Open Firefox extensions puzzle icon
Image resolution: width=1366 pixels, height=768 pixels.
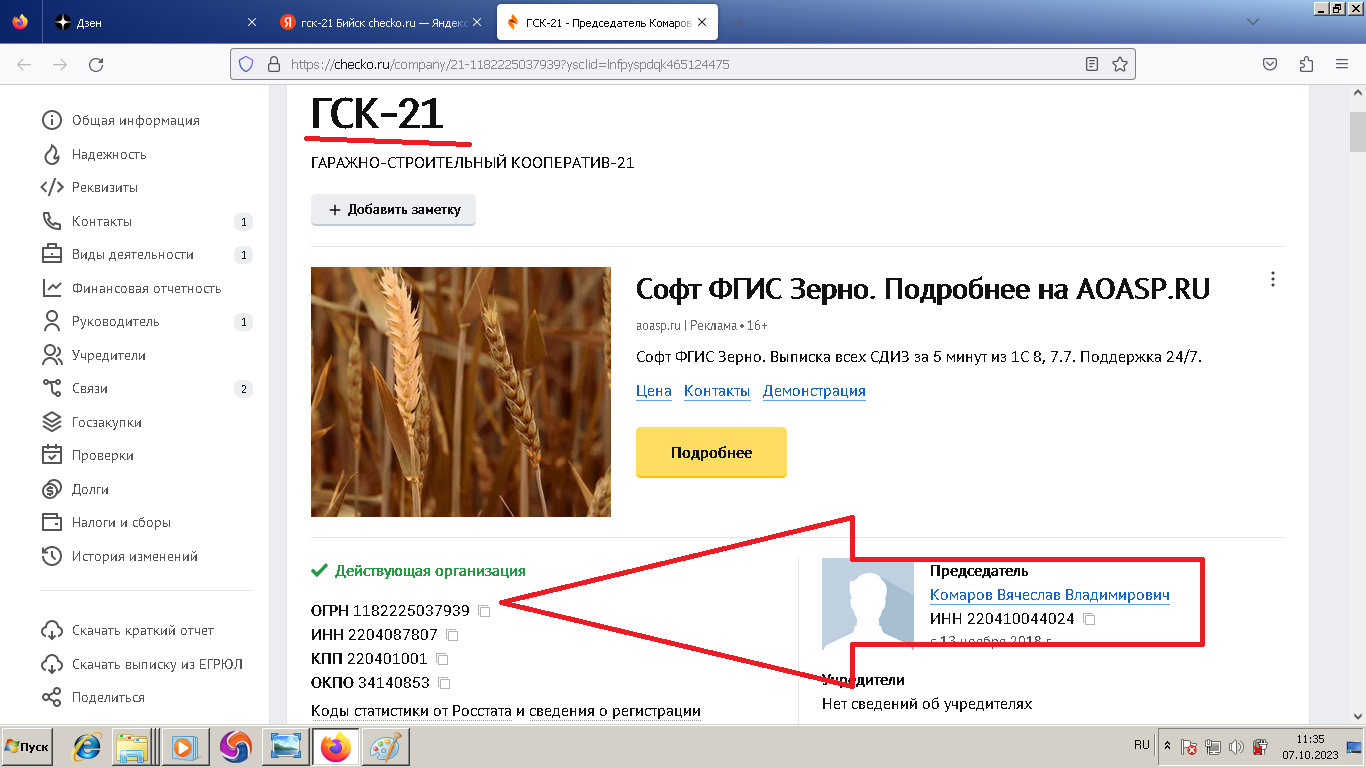click(1306, 64)
